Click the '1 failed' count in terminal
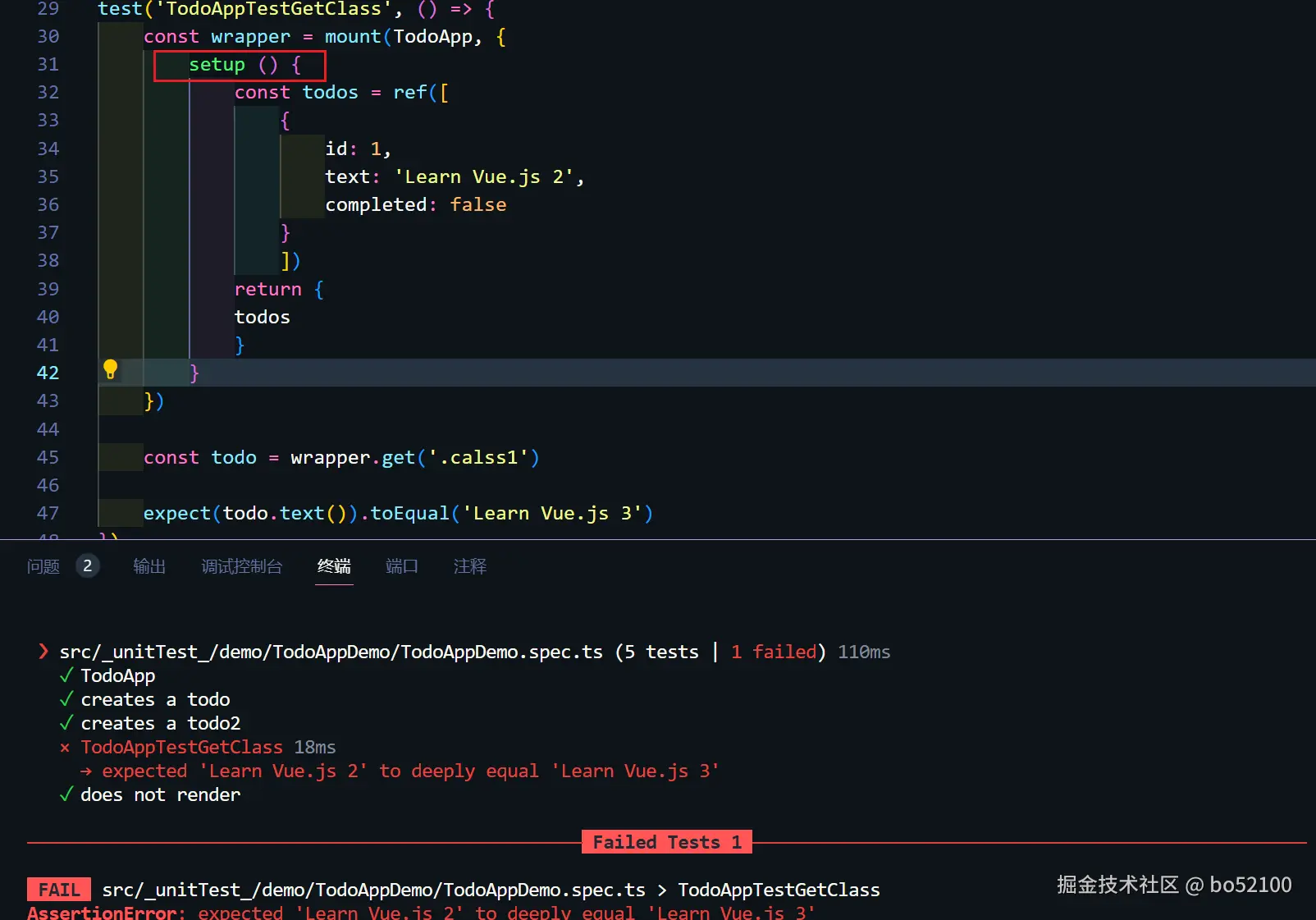 tap(774, 652)
